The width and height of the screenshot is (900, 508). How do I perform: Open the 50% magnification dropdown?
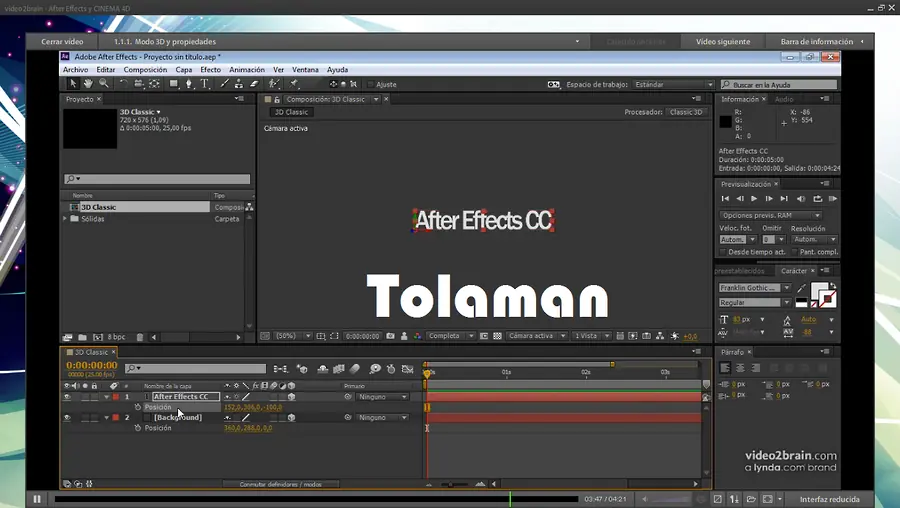click(293, 336)
